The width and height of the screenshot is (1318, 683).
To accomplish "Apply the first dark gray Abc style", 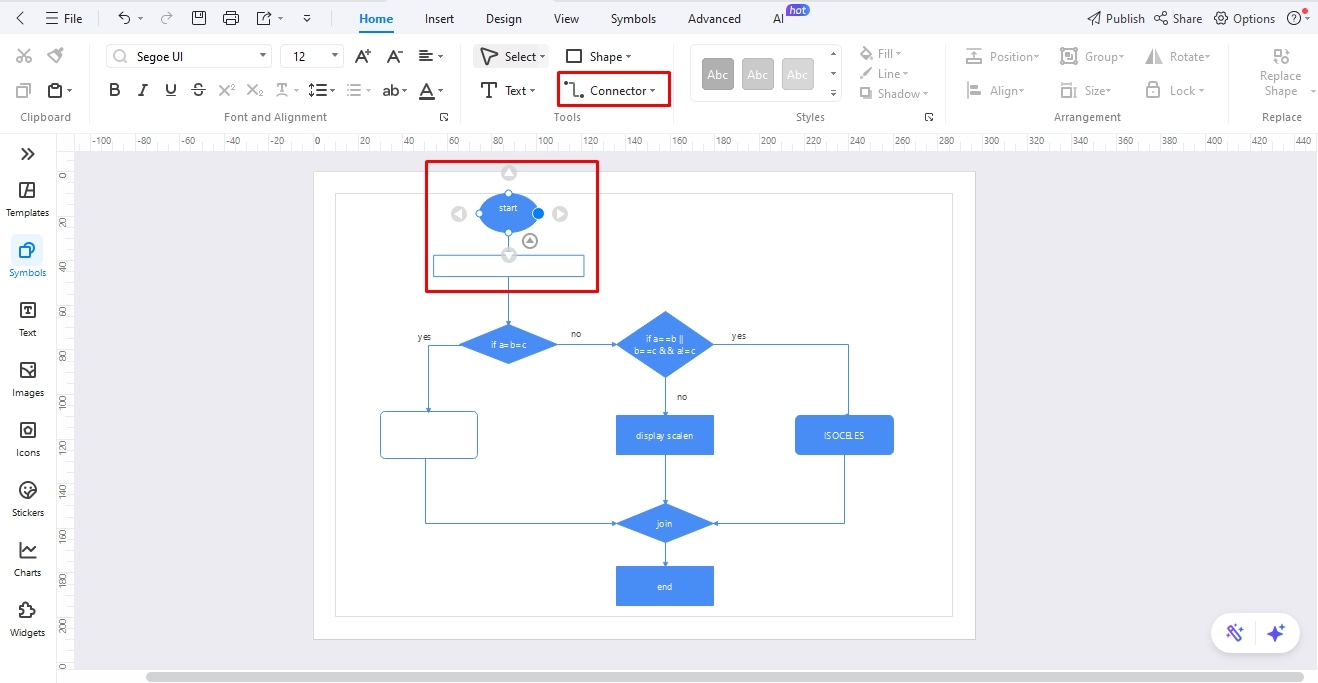I will (x=718, y=74).
